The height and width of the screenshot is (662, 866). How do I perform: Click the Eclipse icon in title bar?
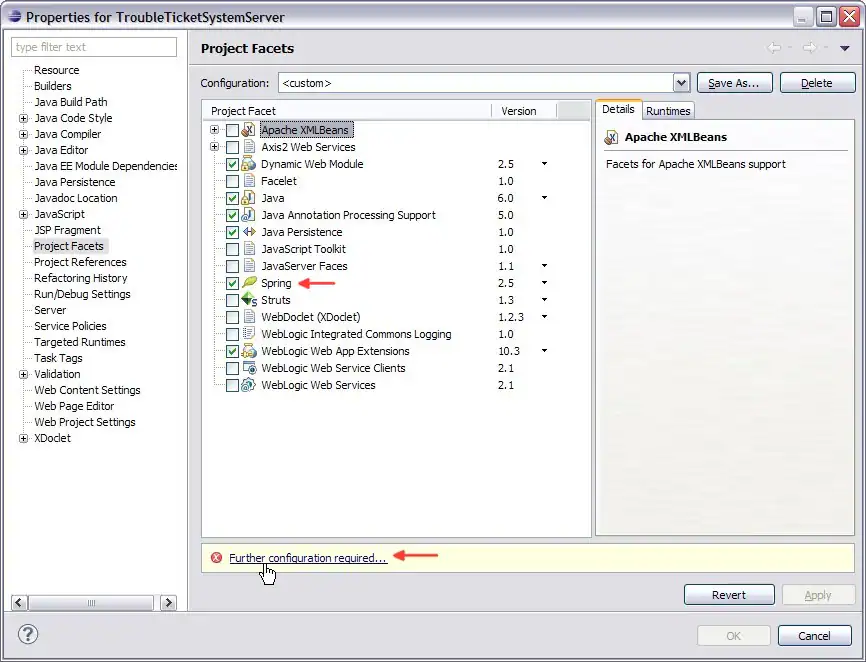(x=15, y=17)
